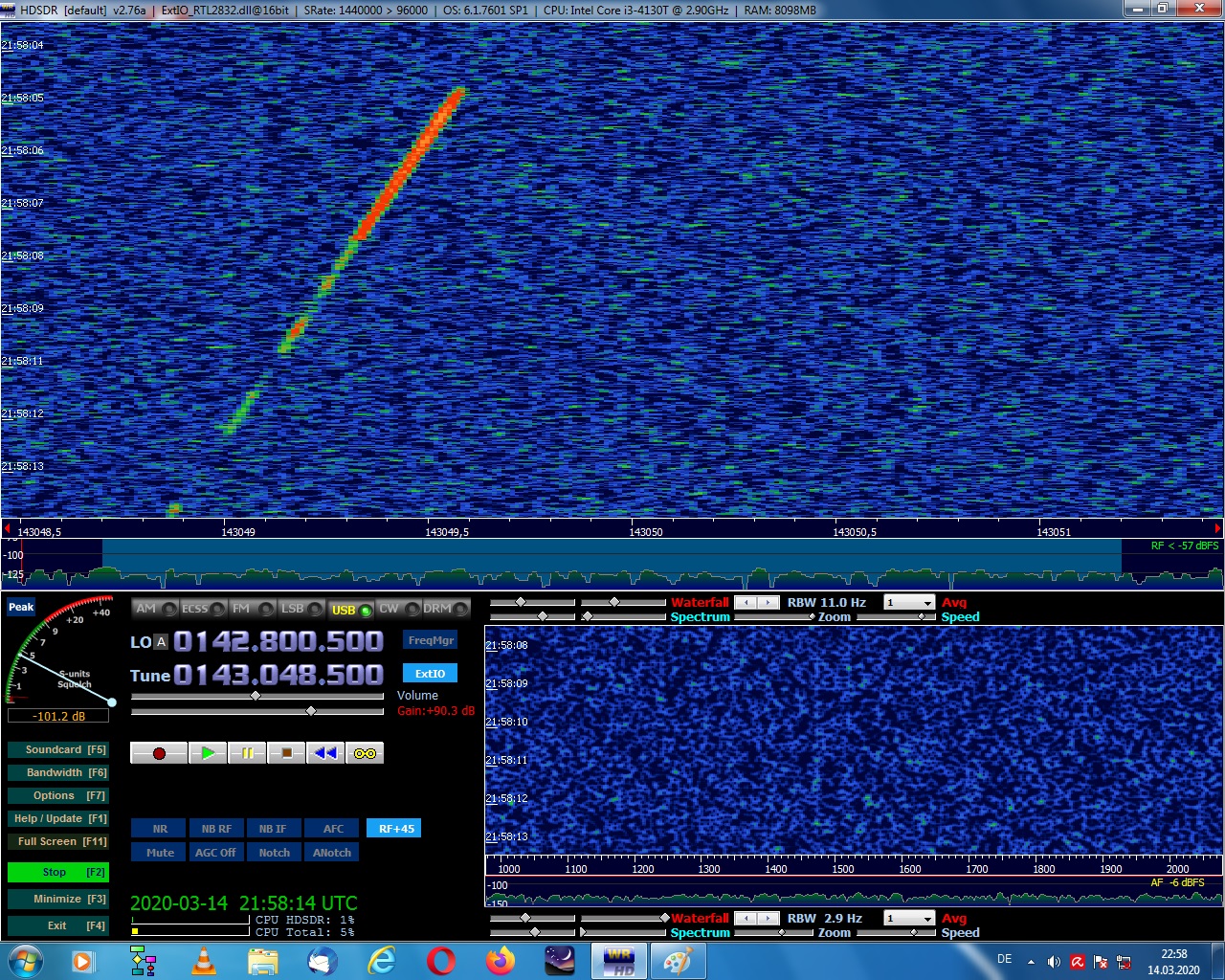Screen dimensions: 1225x980
Task: Click the Tune frequency display 0143.048.500
Action: (x=278, y=675)
